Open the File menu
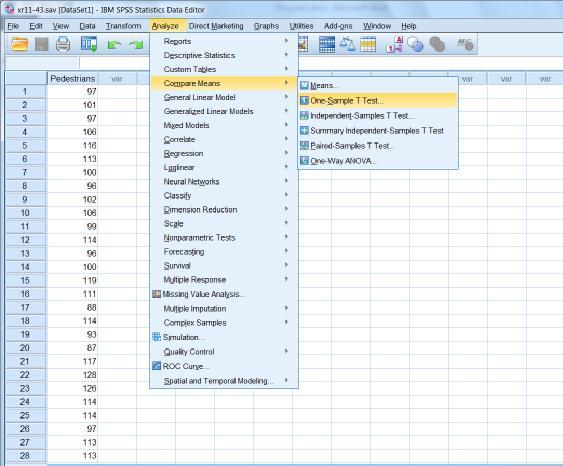The height and width of the screenshot is (466, 563). pos(13,26)
